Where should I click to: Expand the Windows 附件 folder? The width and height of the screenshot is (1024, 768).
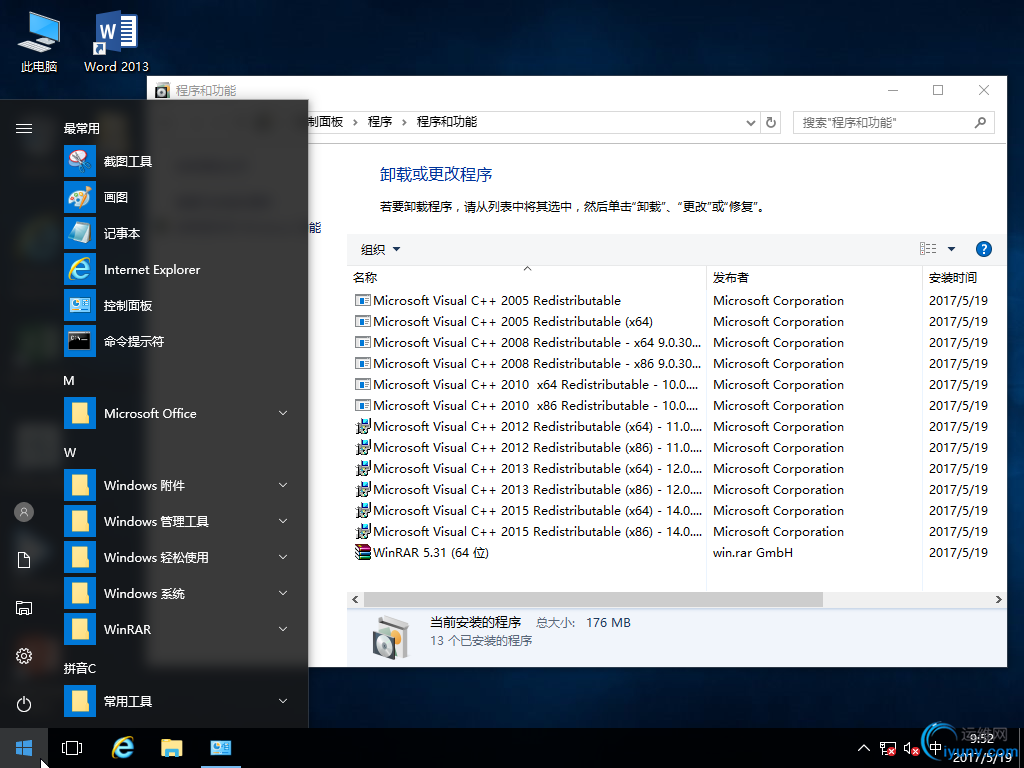tap(178, 485)
